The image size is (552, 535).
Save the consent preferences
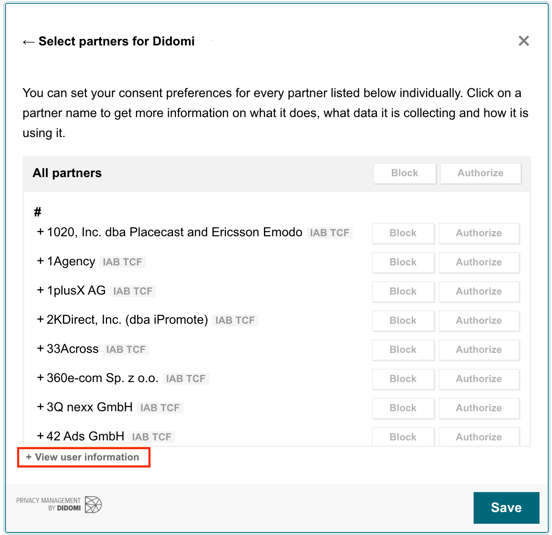(x=506, y=508)
